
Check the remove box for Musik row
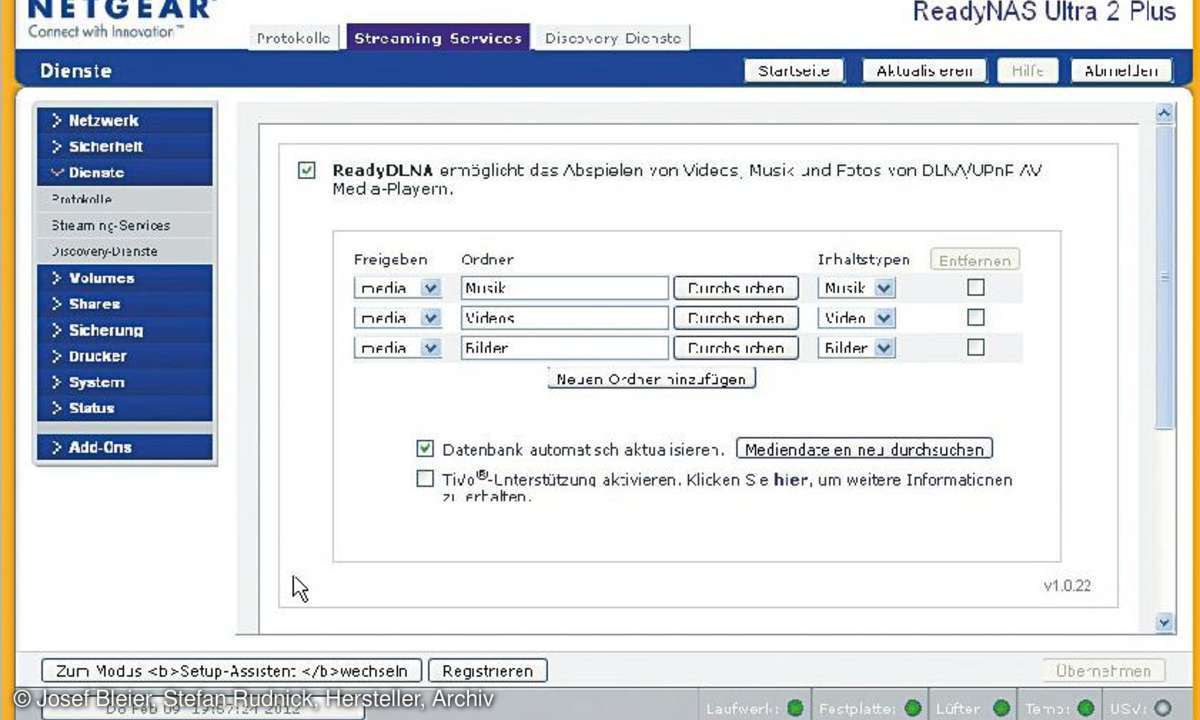click(x=976, y=287)
